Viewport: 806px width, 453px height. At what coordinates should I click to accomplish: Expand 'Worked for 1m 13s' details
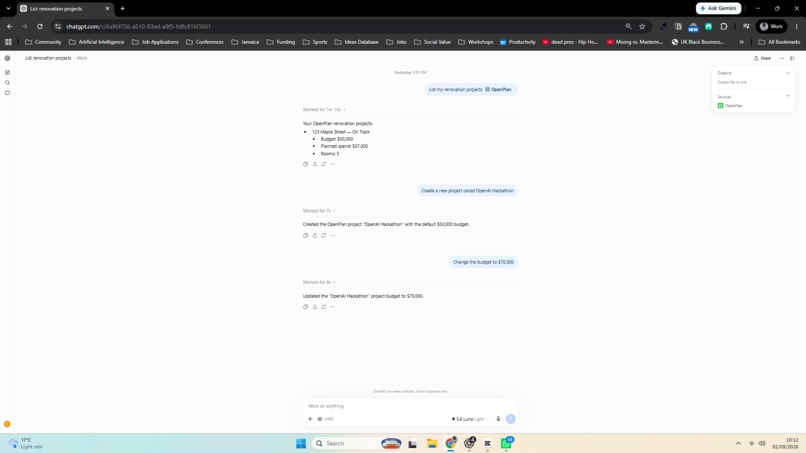point(324,110)
